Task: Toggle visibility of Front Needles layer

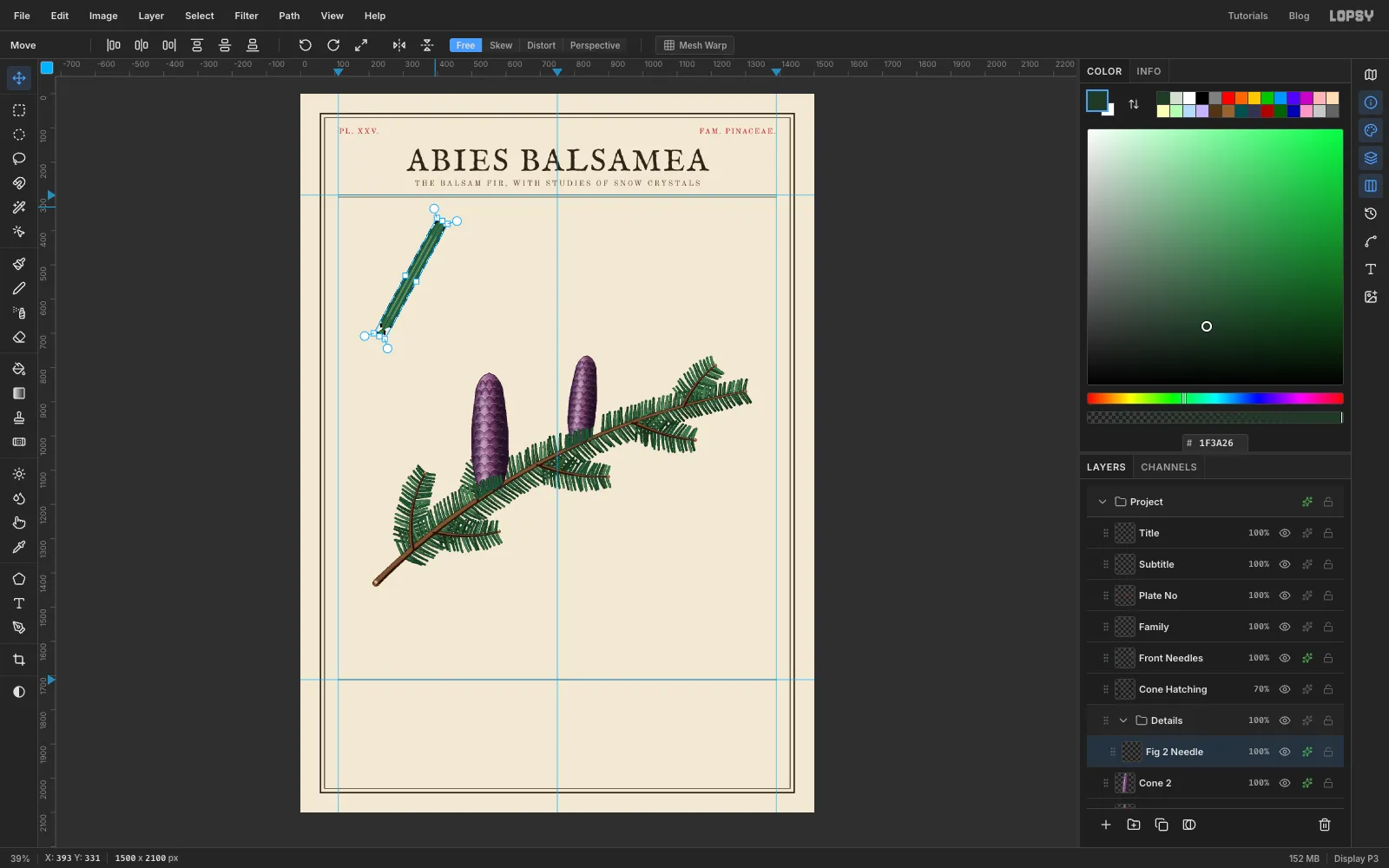Action: [1285, 658]
